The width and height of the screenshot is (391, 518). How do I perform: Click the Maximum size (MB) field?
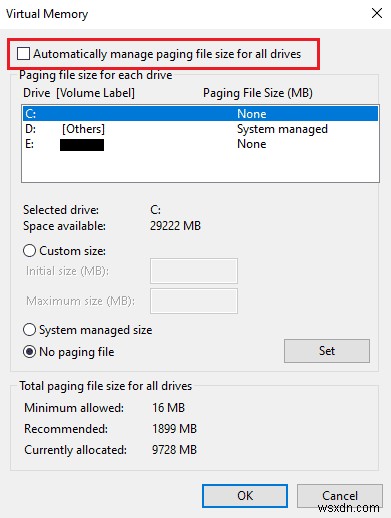194,301
